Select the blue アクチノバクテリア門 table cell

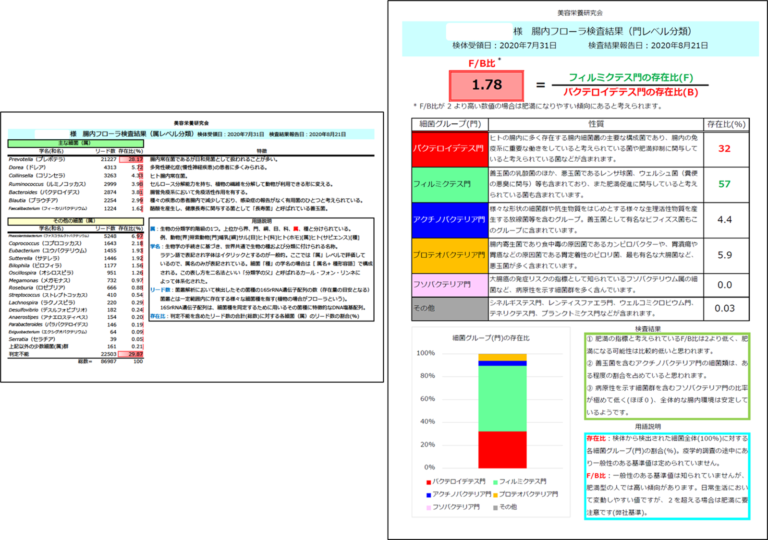[x=449, y=220]
